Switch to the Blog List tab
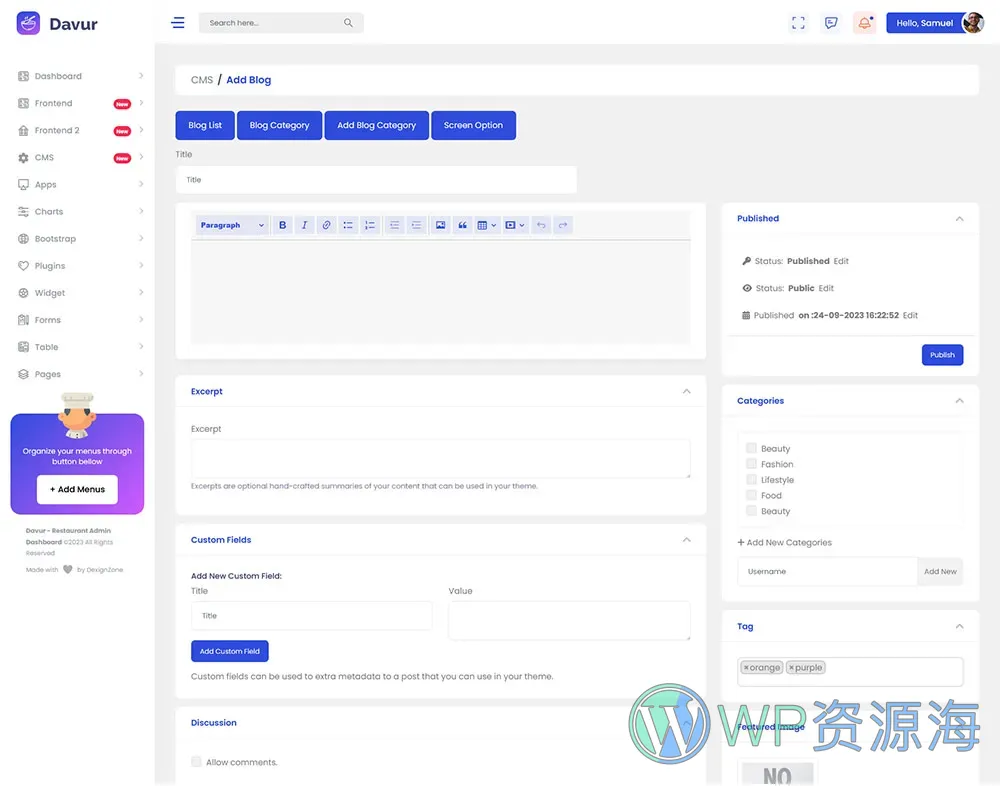This screenshot has width=1000, height=786. [x=204, y=125]
